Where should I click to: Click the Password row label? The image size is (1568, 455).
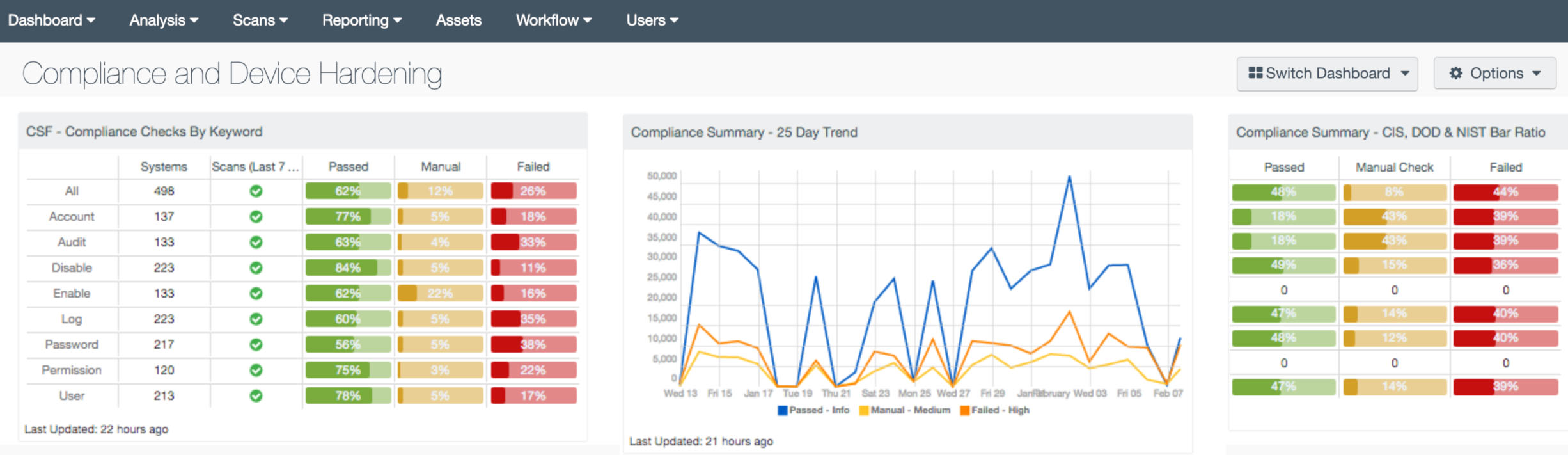[72, 344]
